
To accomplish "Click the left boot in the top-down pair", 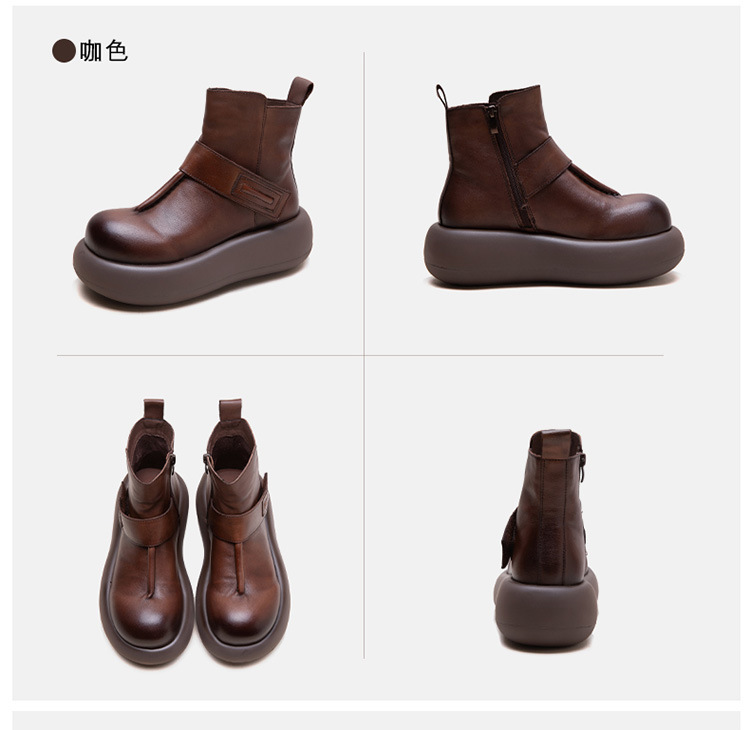I will 147,532.
